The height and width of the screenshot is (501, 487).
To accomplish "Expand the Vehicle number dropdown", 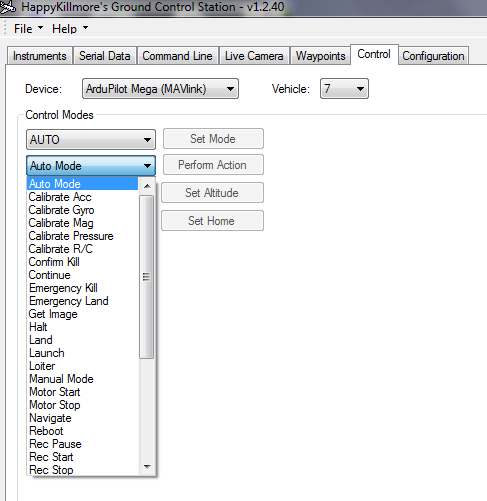I will coord(344,89).
